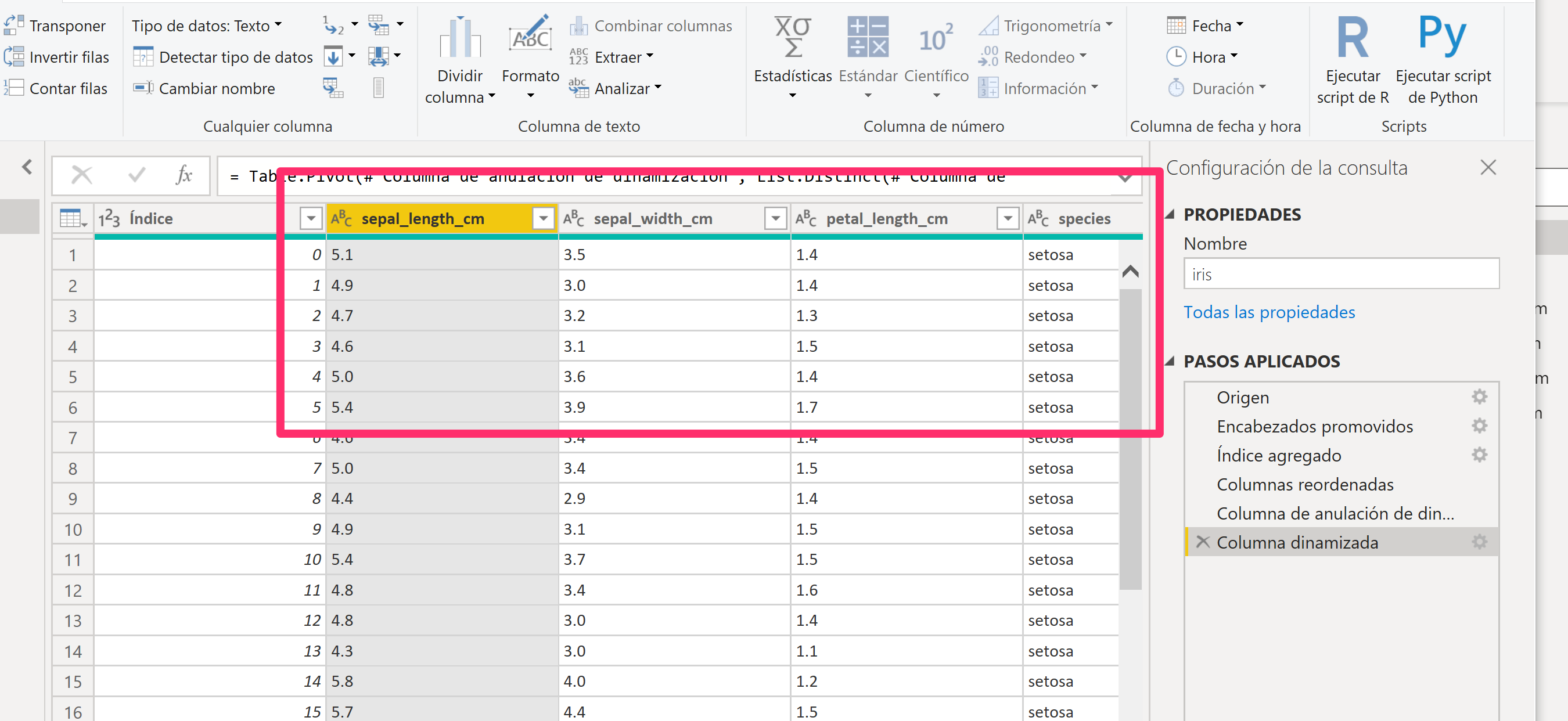Open the Analizar dropdown
1568x721 pixels.
[615, 88]
